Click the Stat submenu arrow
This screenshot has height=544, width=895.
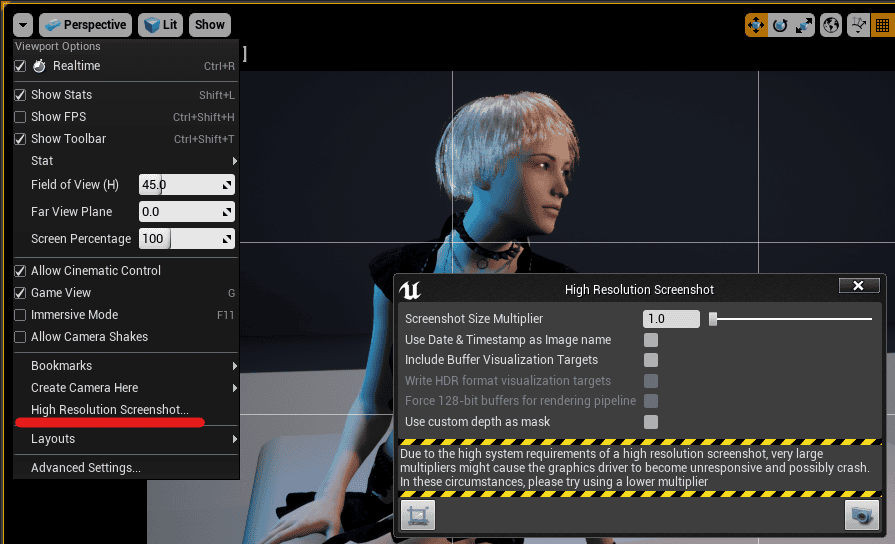click(x=235, y=161)
